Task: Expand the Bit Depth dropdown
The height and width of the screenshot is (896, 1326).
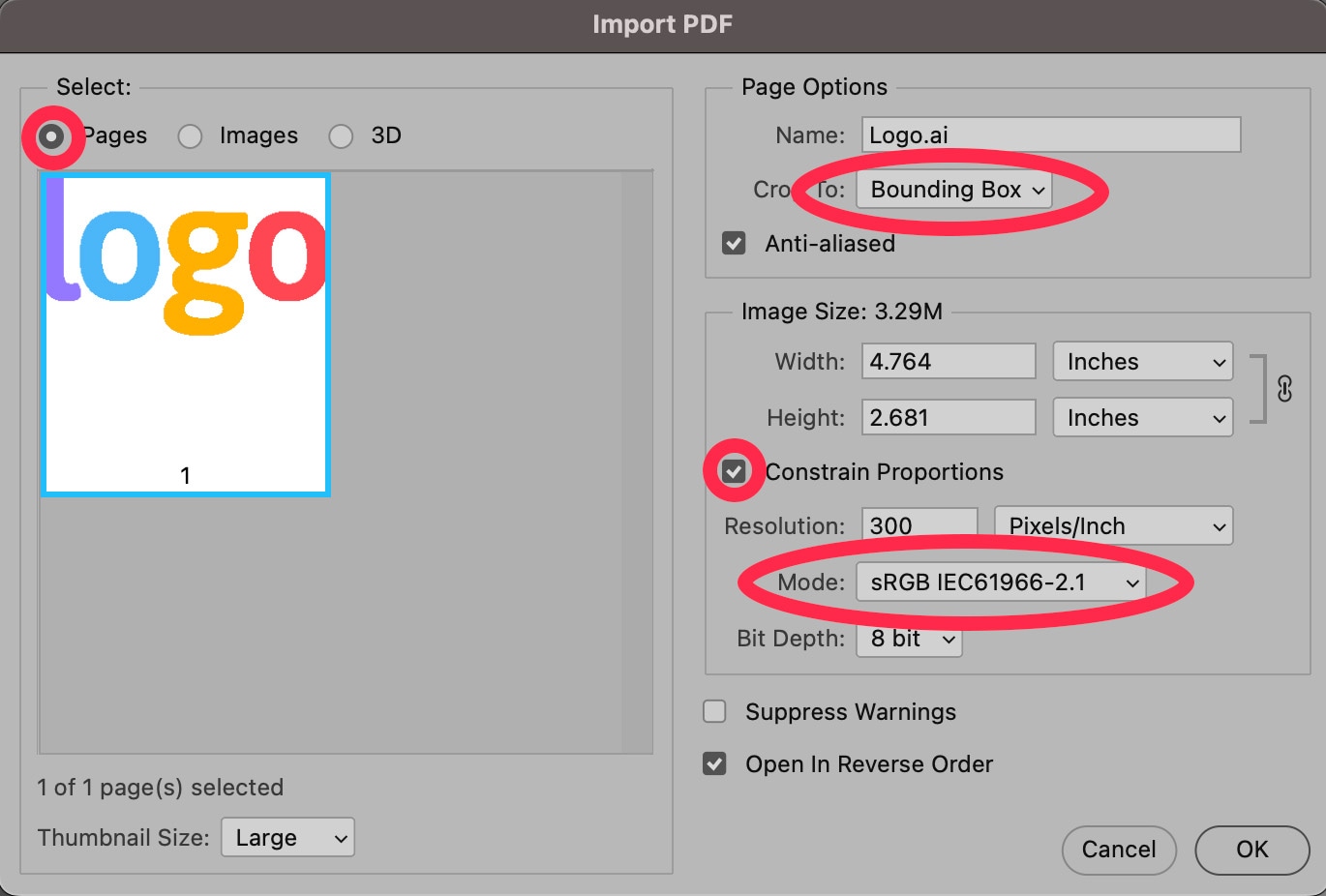Action: [909, 639]
